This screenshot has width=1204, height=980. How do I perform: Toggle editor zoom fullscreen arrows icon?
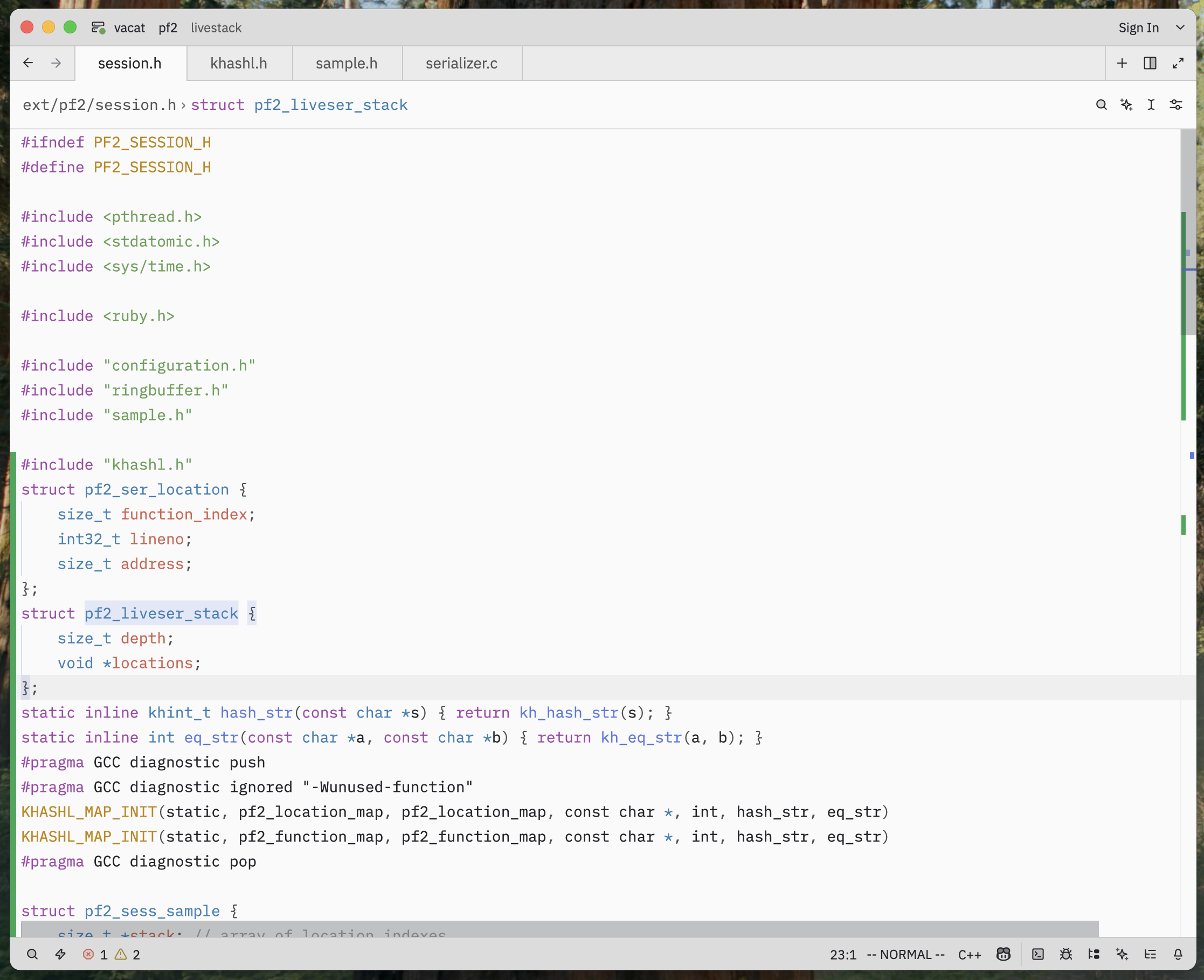(x=1178, y=63)
